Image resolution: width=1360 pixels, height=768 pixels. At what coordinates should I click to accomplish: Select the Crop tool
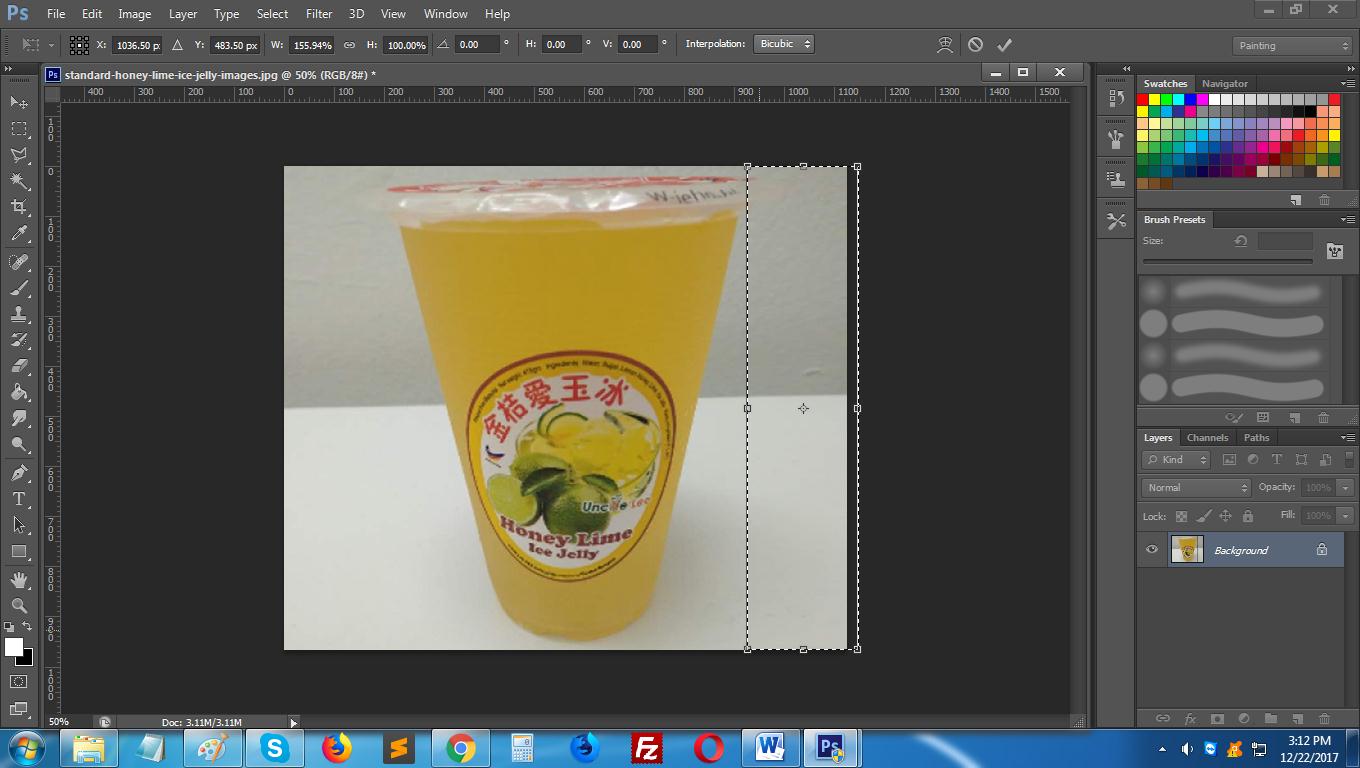tap(19, 207)
